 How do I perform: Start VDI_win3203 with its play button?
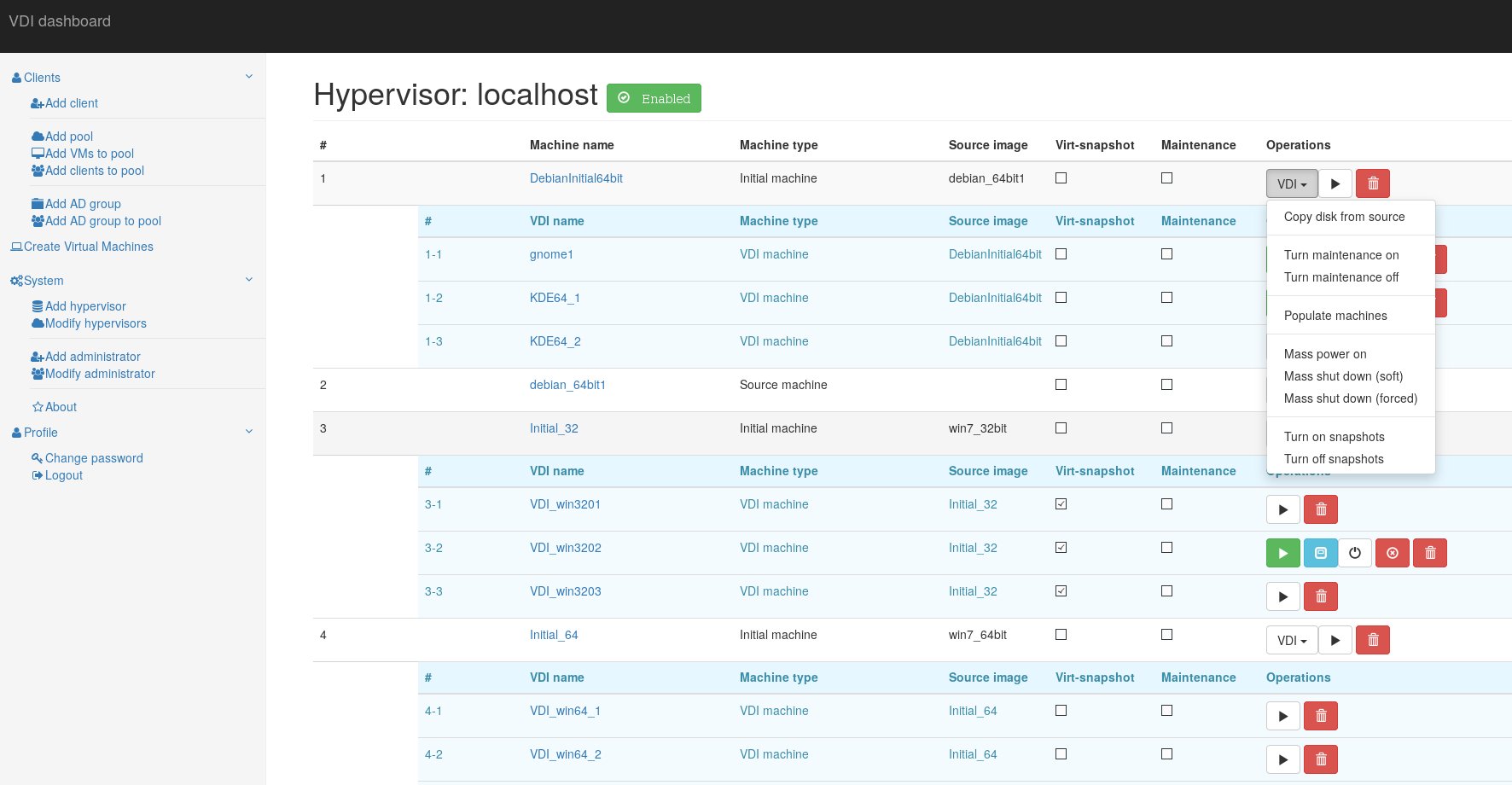pyautogui.click(x=1282, y=596)
